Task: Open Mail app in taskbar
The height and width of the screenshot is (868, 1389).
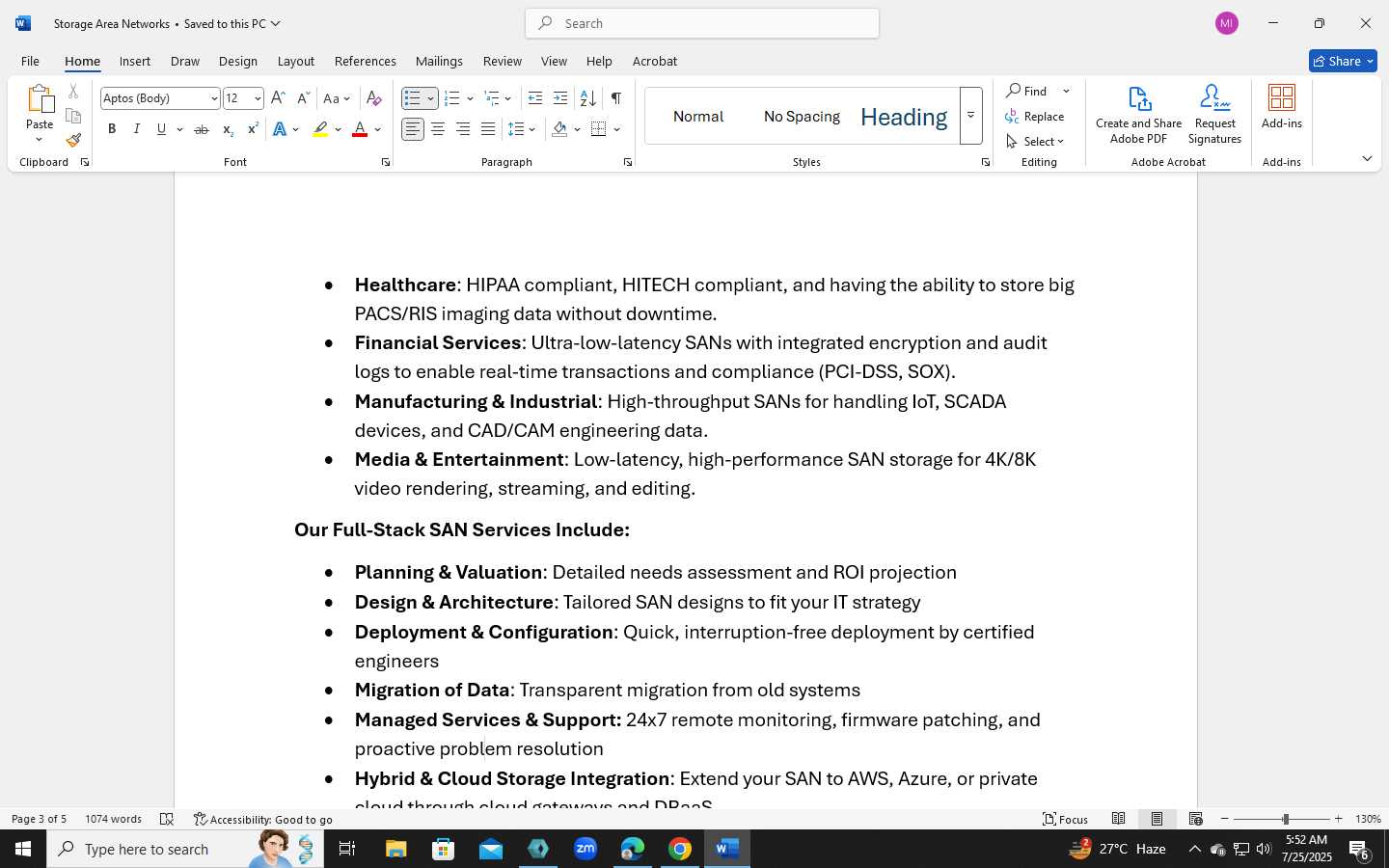Action: coord(491,849)
